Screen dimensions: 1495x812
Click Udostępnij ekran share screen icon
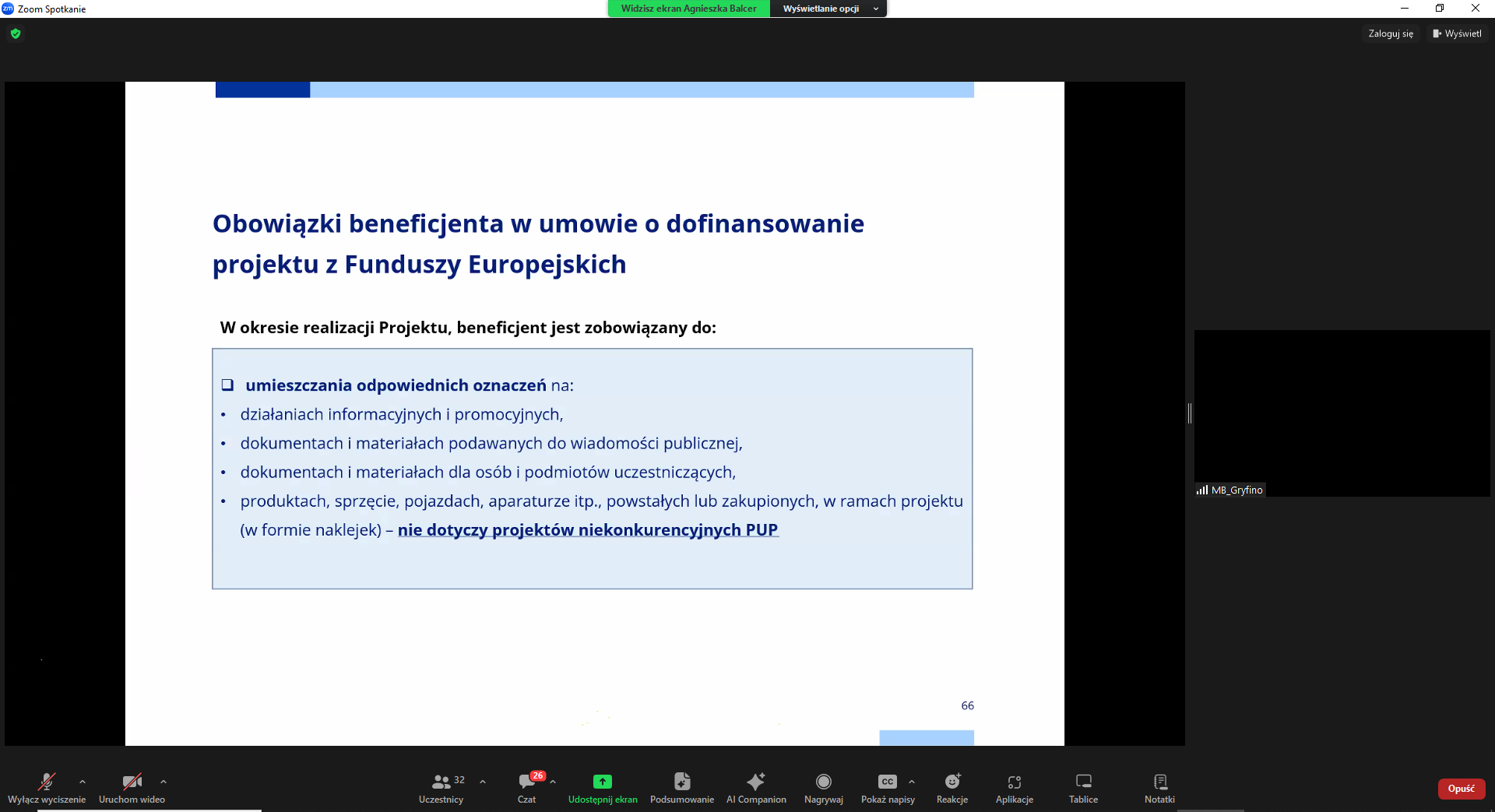[603, 782]
